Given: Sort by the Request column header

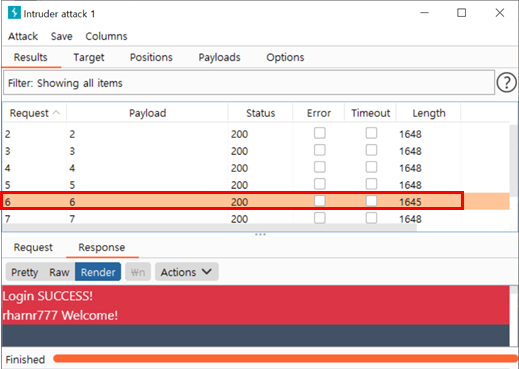Looking at the screenshot, I should click(34, 113).
